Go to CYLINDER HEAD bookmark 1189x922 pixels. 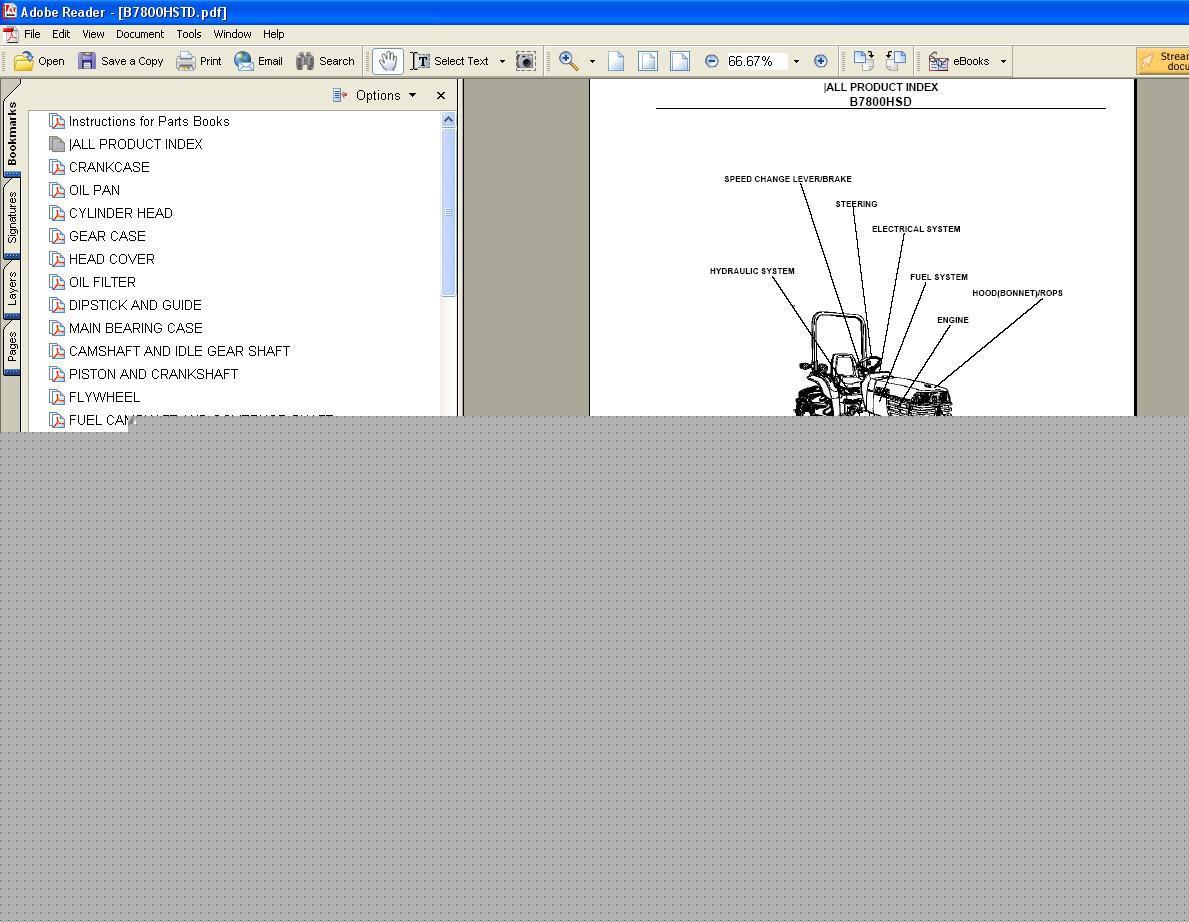pos(121,213)
